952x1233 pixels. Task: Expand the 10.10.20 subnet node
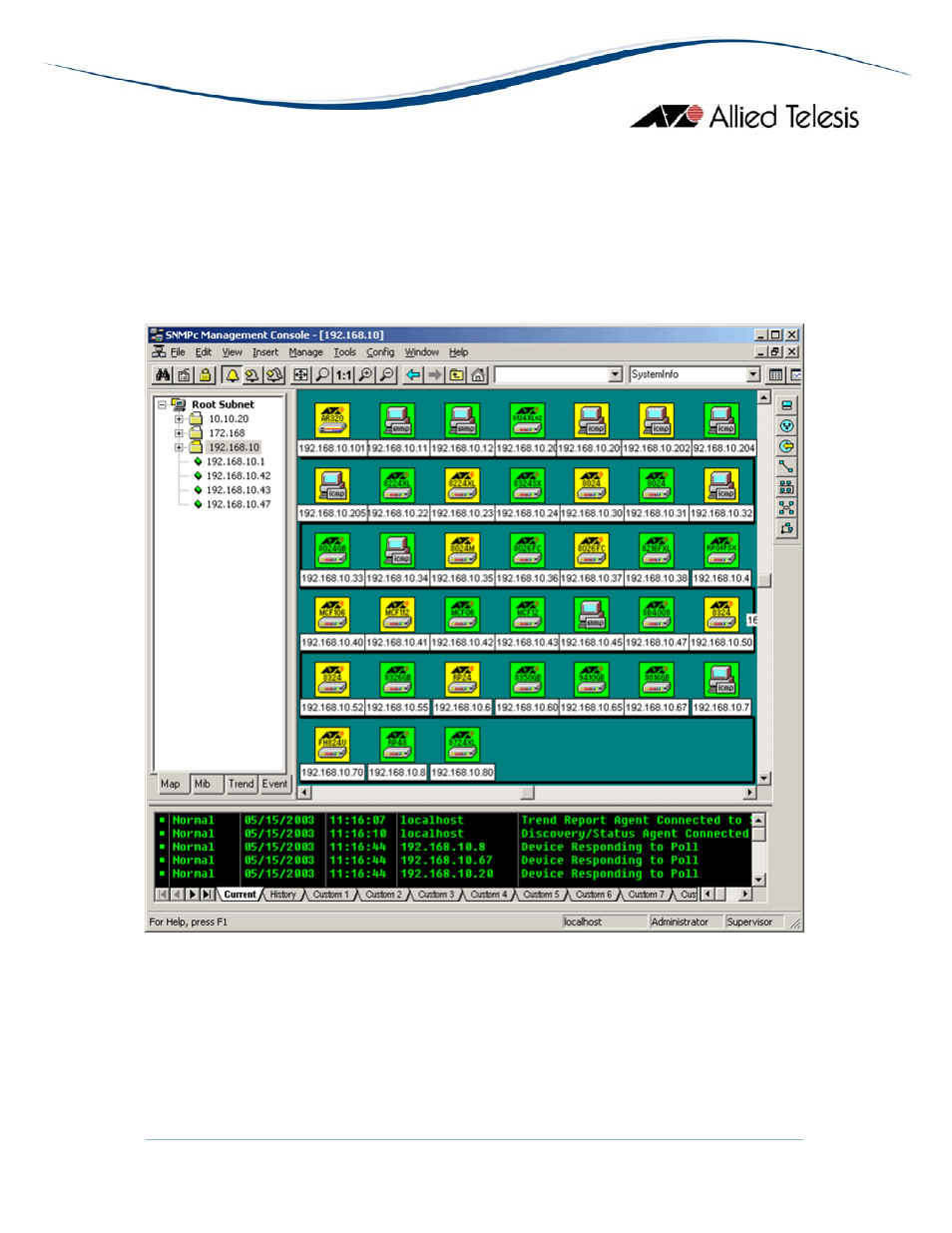click(179, 419)
